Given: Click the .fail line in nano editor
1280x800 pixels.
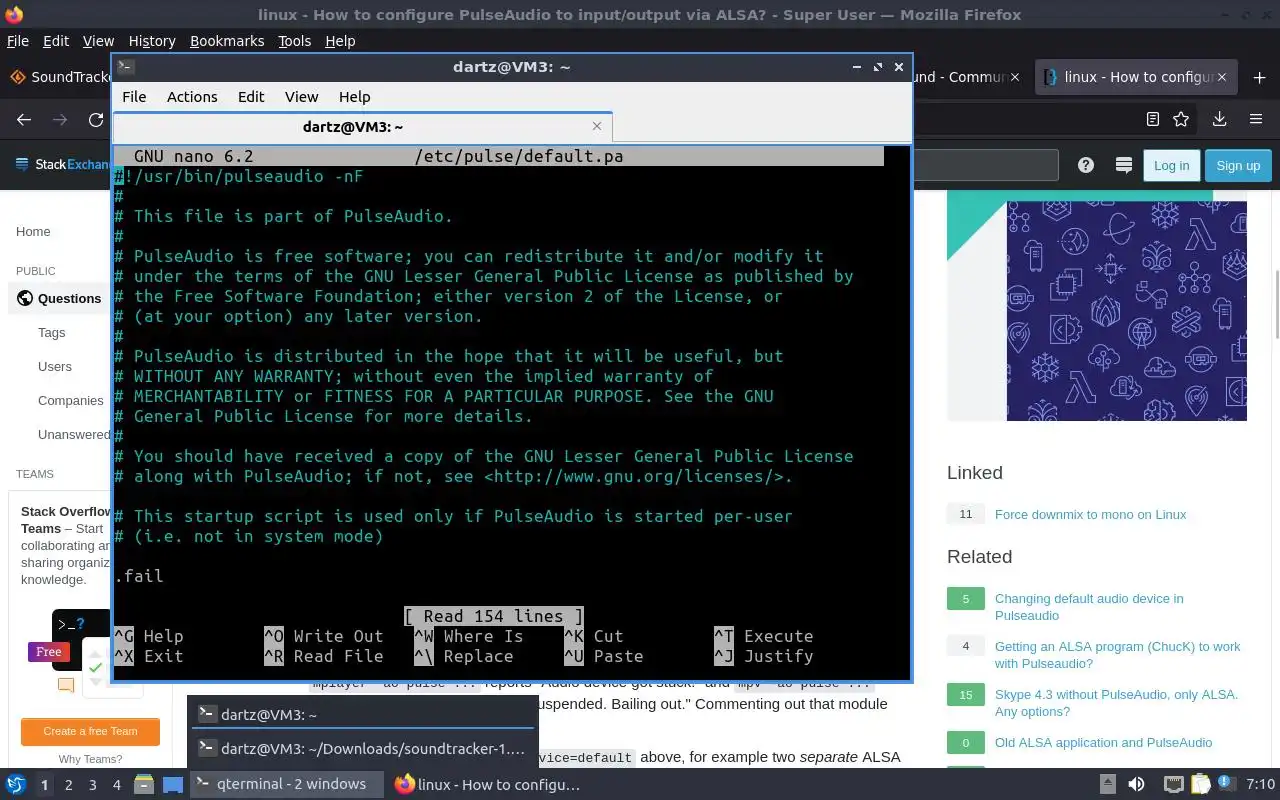Looking at the screenshot, I should (x=139, y=576).
